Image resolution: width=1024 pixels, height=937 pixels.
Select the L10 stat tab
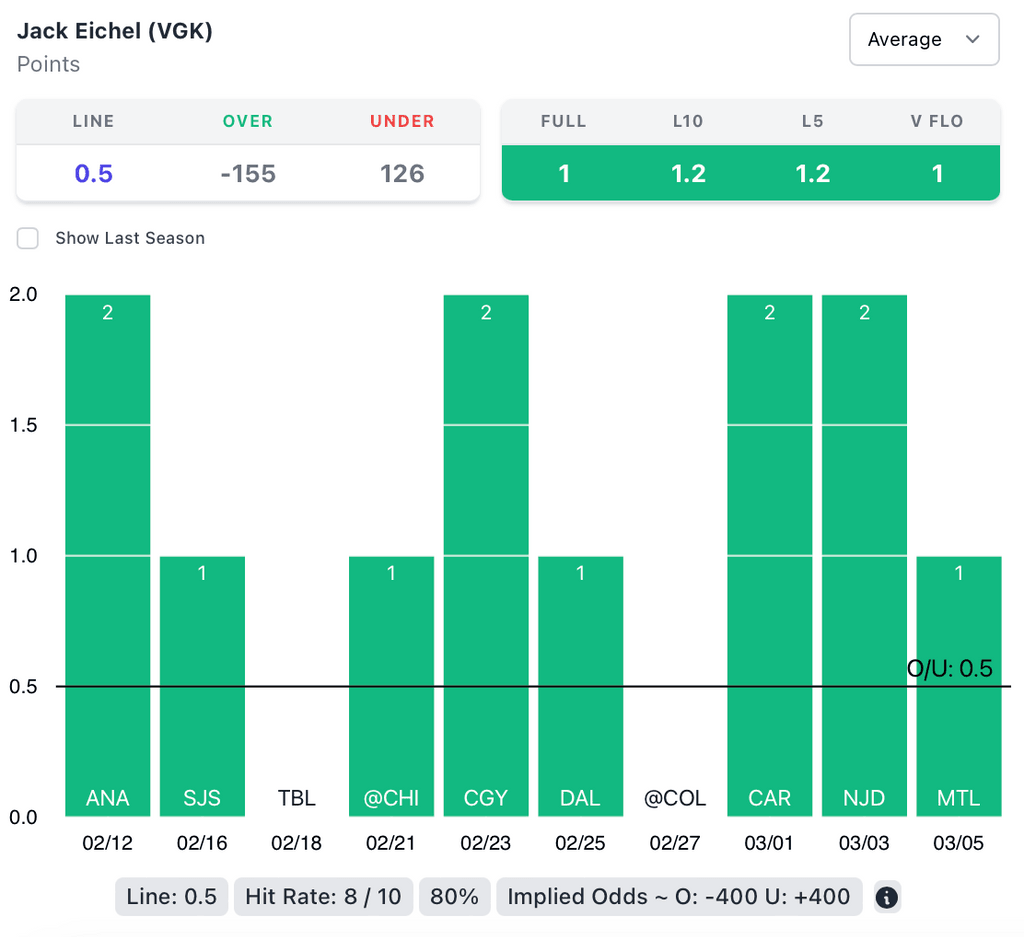[x=688, y=173]
